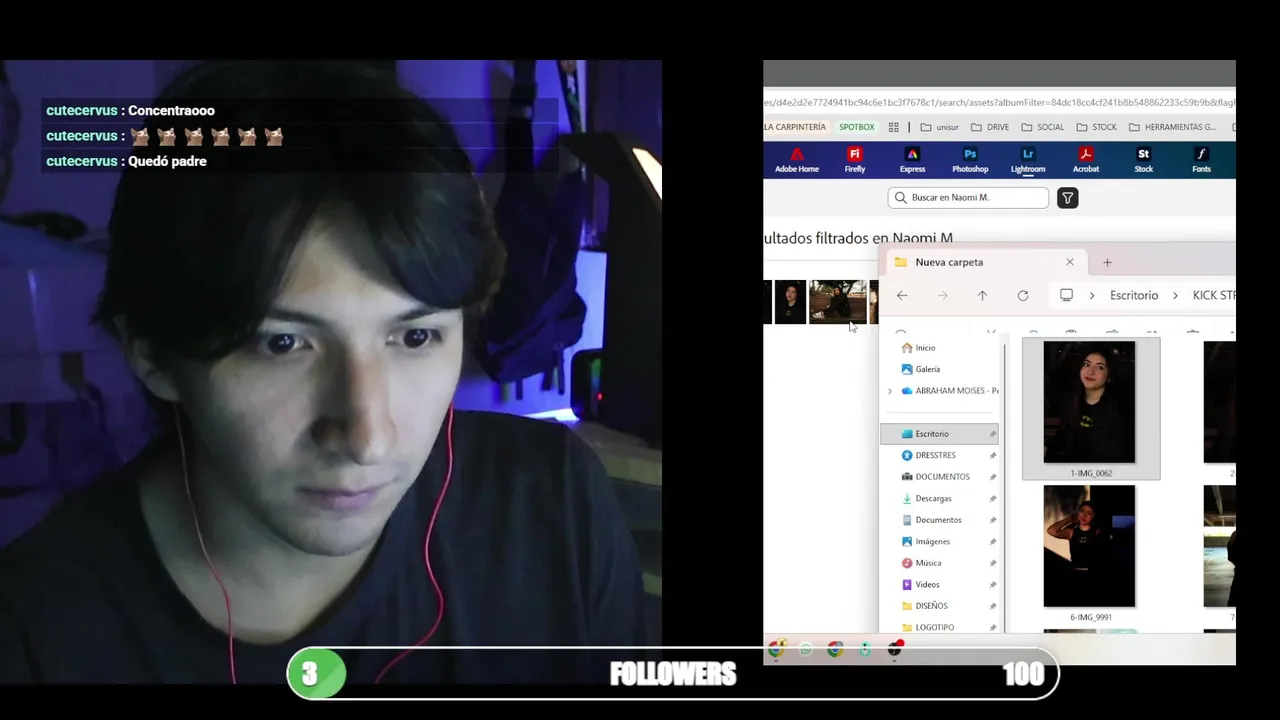Close the Nueva carpeta tab

point(1070,262)
